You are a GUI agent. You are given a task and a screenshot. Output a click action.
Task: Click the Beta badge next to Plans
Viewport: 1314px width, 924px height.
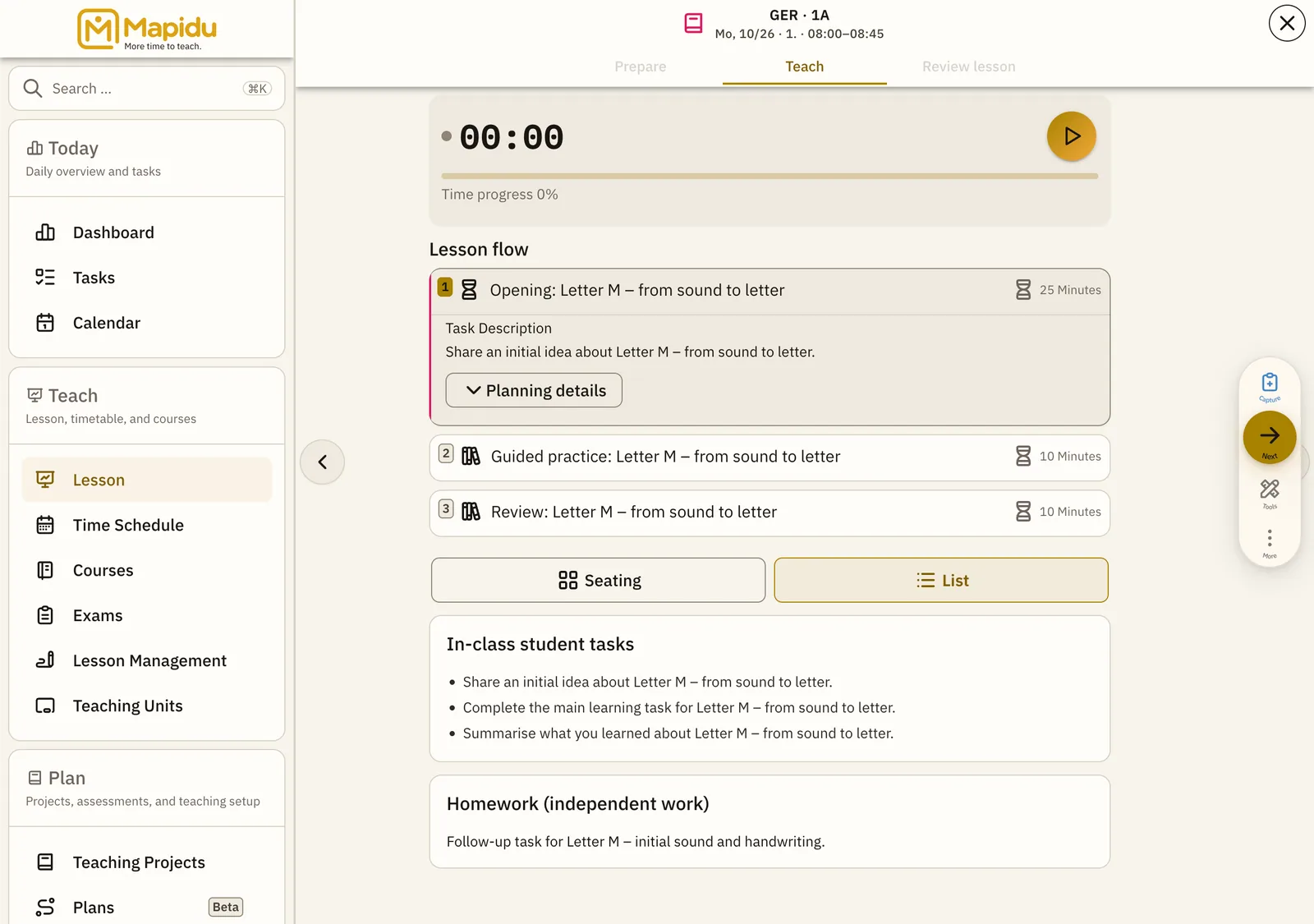(226, 907)
